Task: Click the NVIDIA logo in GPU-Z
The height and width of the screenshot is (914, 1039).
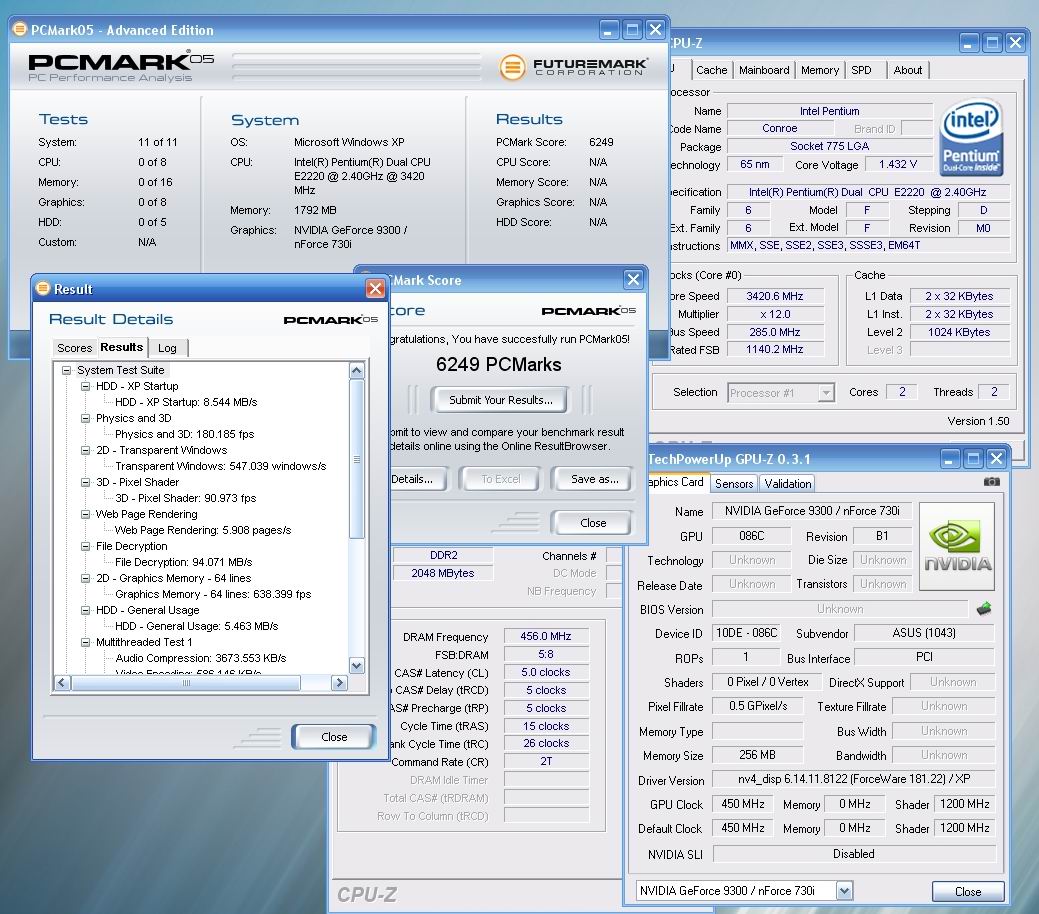Action: coord(957,547)
